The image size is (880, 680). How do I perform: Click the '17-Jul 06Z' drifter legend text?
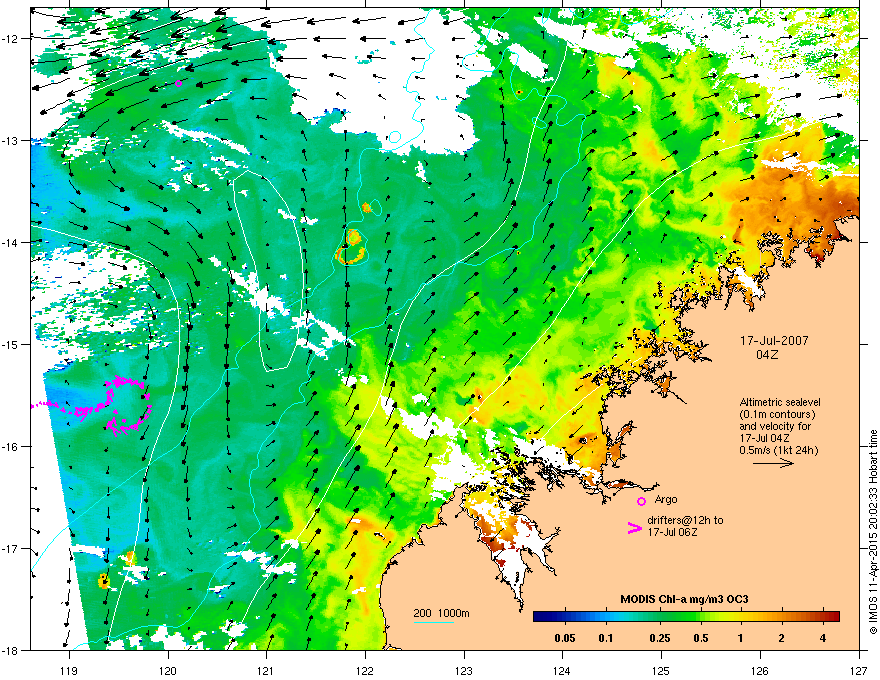click(x=672, y=532)
